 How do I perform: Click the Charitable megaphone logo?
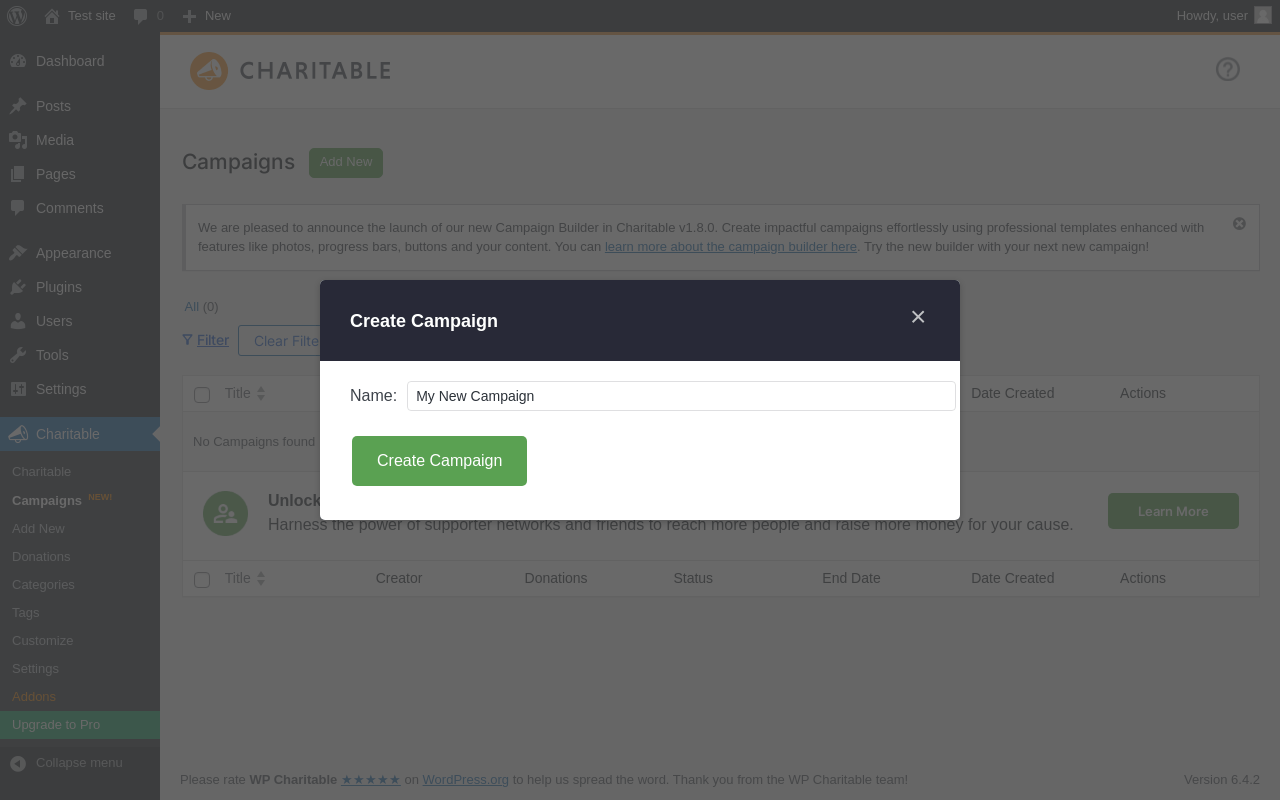point(209,71)
